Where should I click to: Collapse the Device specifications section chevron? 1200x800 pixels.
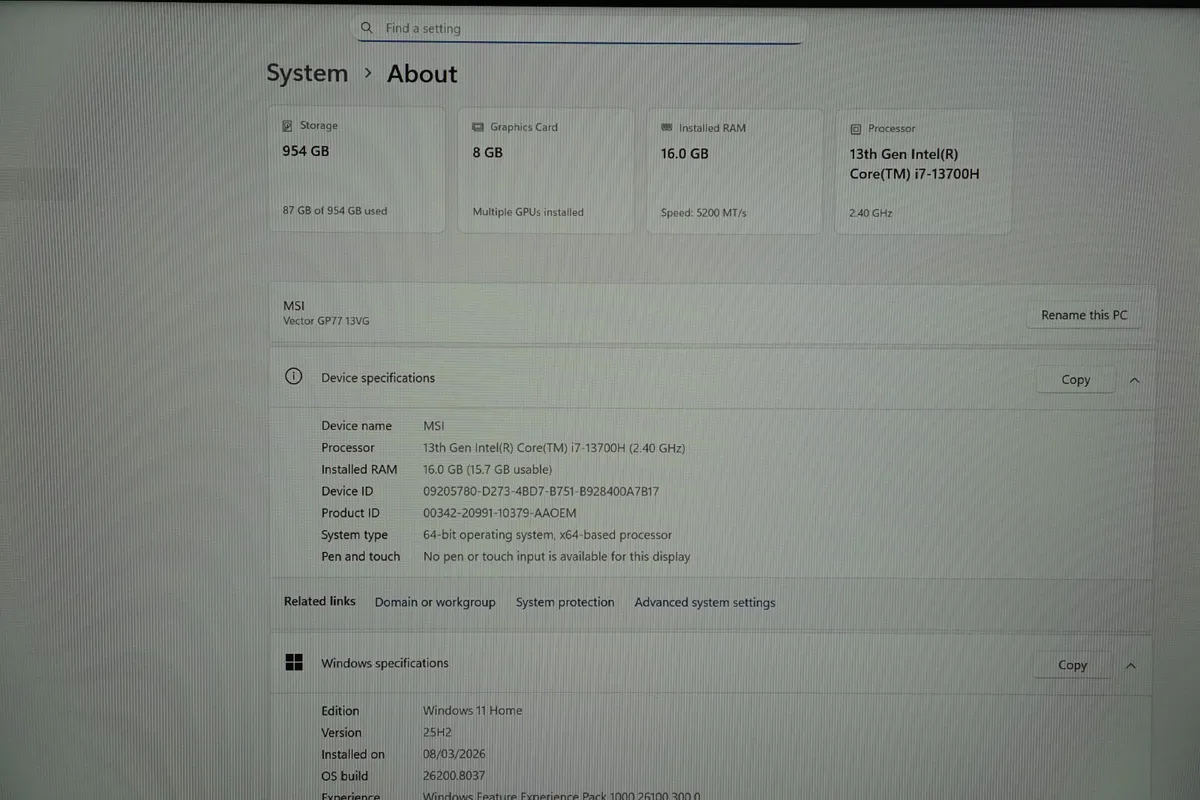(x=1134, y=380)
